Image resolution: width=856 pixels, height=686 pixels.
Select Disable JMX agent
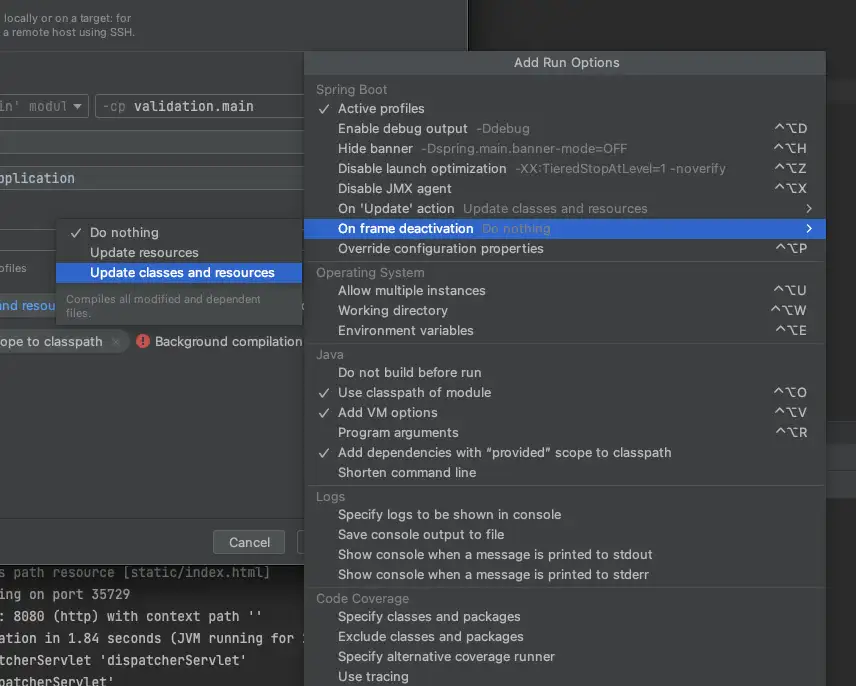tap(565, 188)
